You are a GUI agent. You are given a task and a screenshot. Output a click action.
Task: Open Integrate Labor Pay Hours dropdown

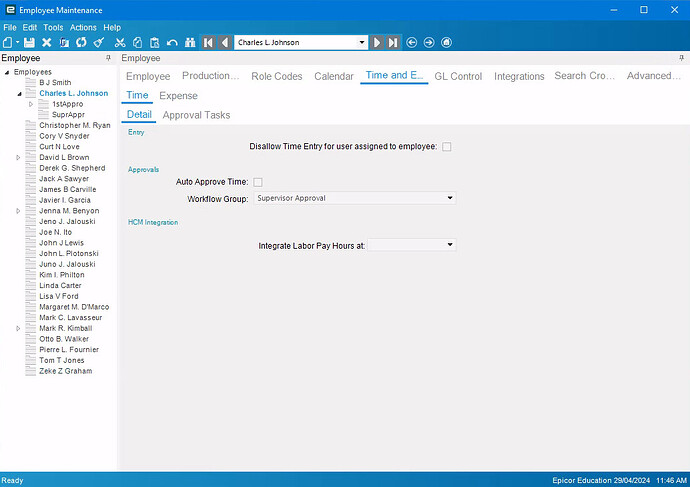pos(450,244)
